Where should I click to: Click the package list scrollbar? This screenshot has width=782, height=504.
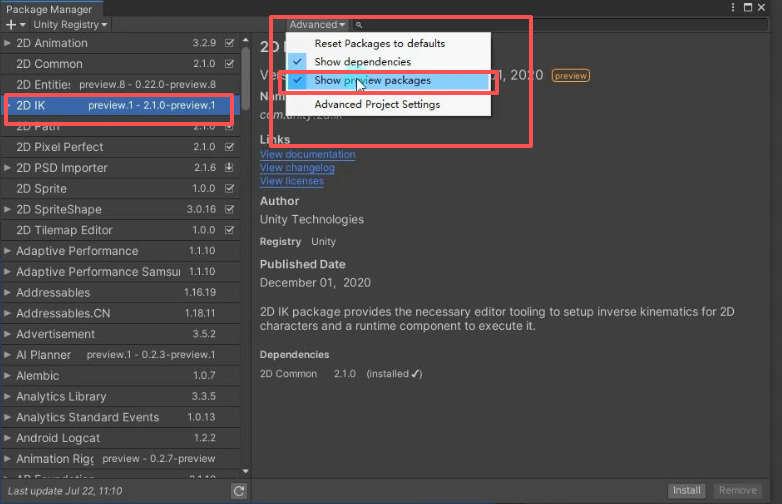coord(245,80)
